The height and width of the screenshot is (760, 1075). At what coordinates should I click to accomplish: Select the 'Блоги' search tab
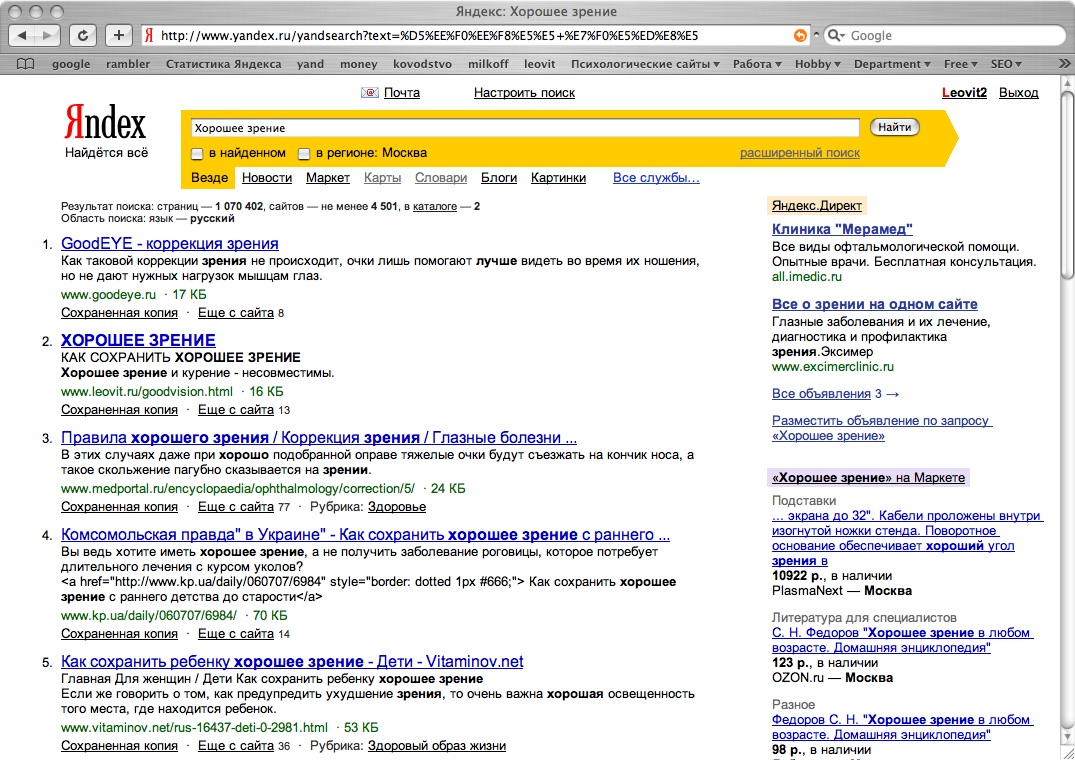[x=498, y=177]
